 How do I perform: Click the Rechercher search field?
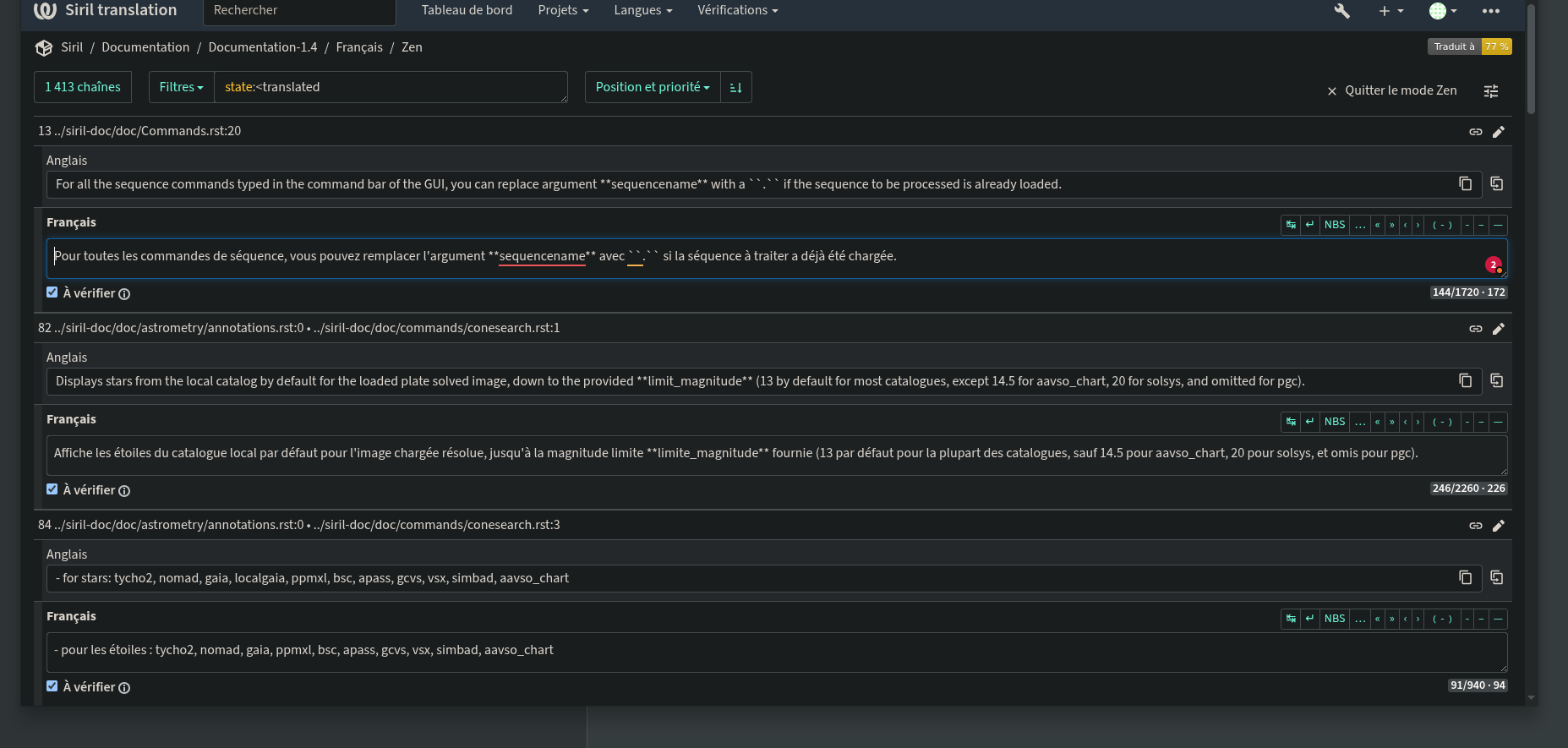tap(299, 10)
